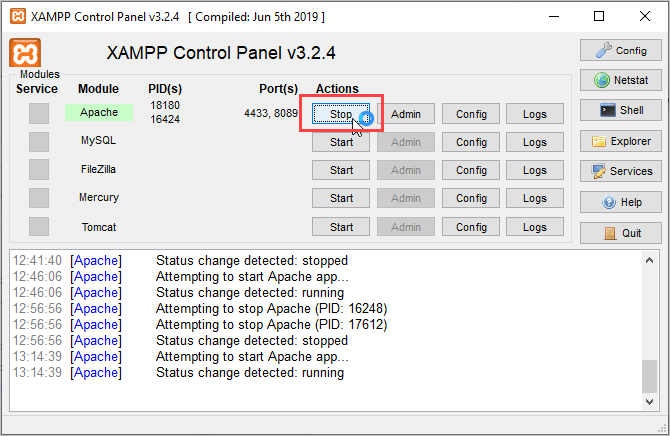Toggle the Apache service checkbox

click(39, 114)
